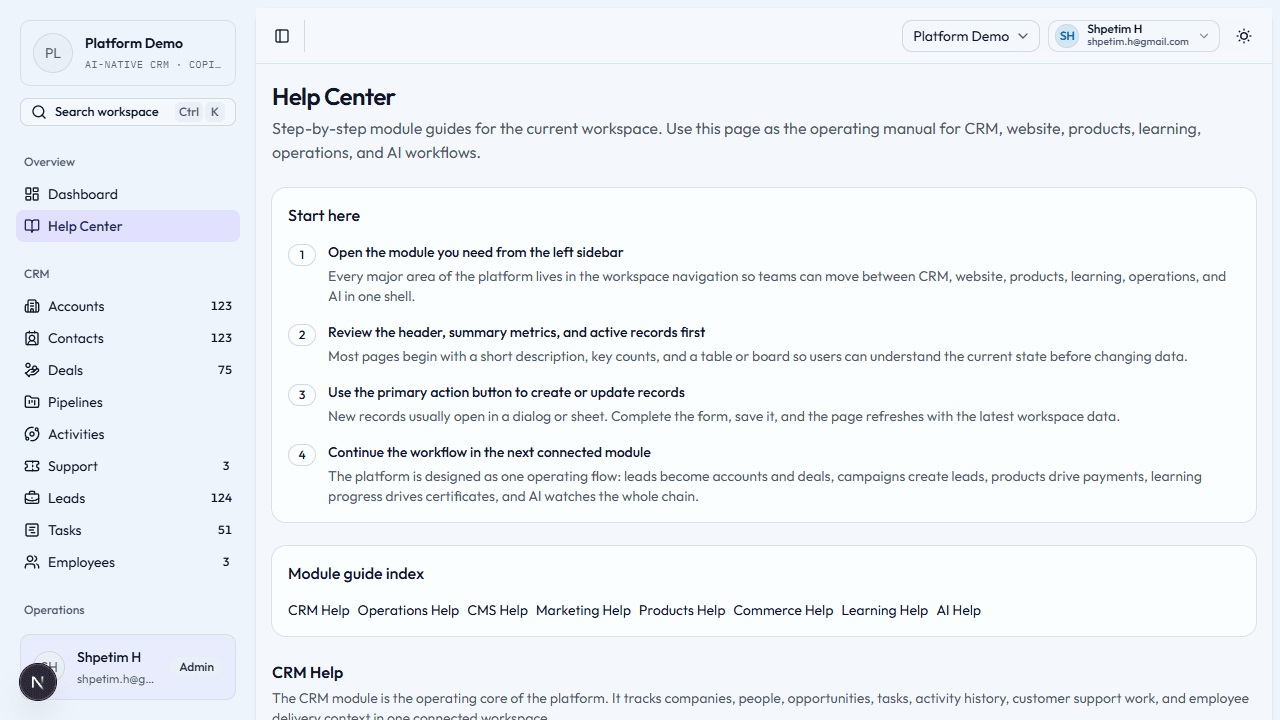The width and height of the screenshot is (1280, 720).
Task: Click the Dashboard icon in sidebar
Action: [x=32, y=194]
